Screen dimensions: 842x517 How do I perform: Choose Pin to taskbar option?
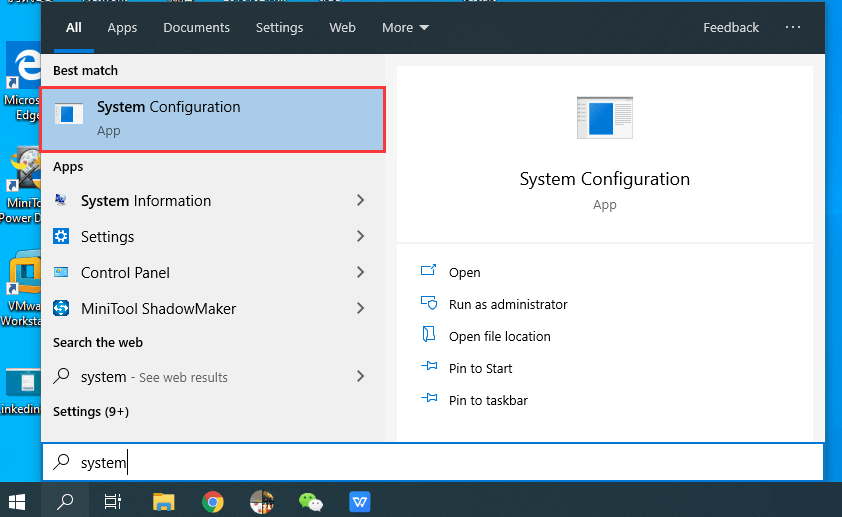488,401
